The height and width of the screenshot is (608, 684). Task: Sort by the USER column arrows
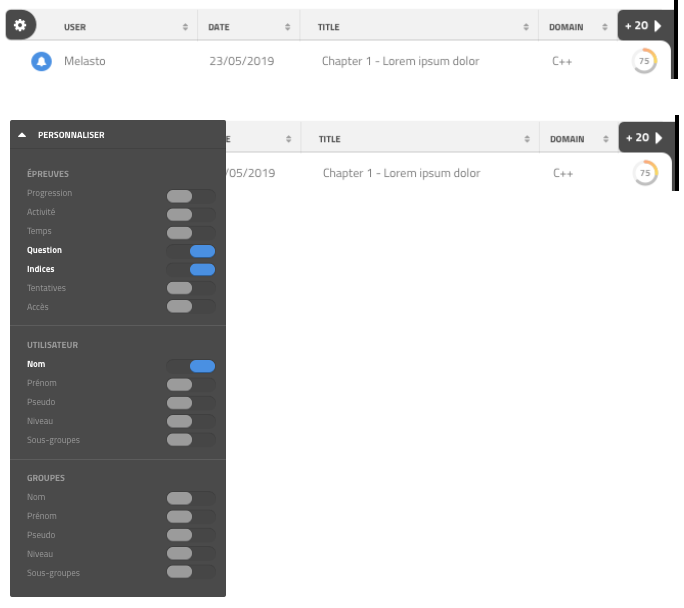click(185, 27)
